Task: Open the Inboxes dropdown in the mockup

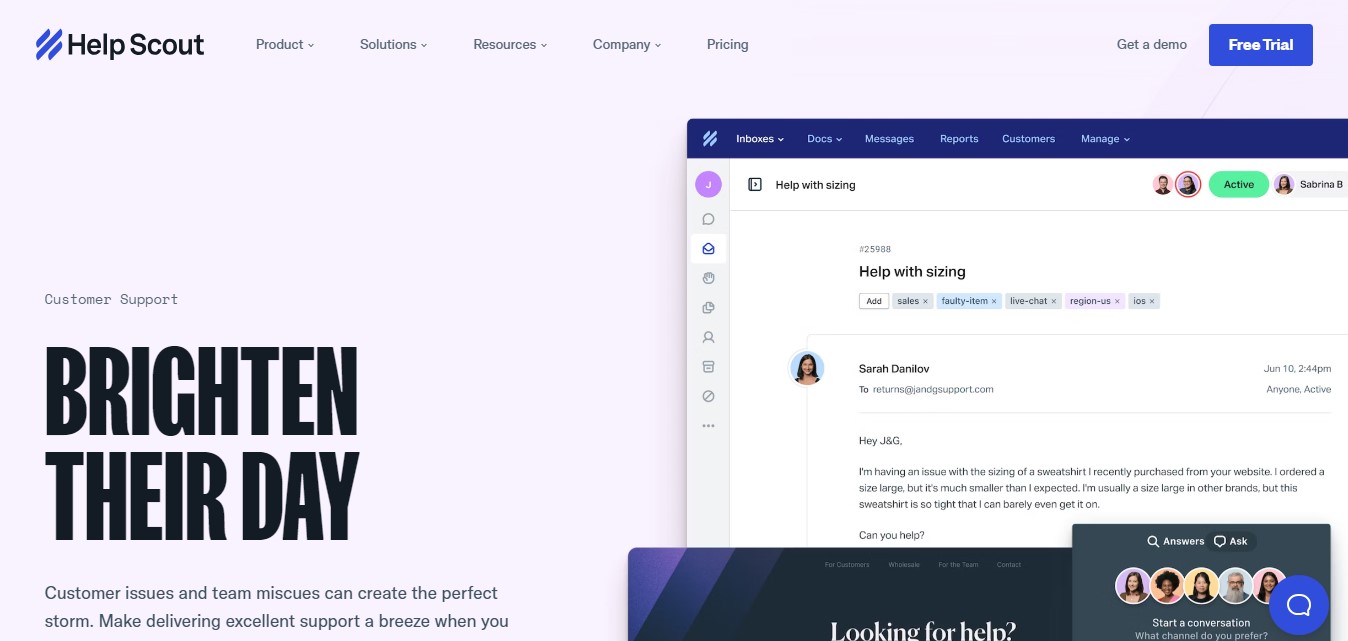Action: (760, 139)
